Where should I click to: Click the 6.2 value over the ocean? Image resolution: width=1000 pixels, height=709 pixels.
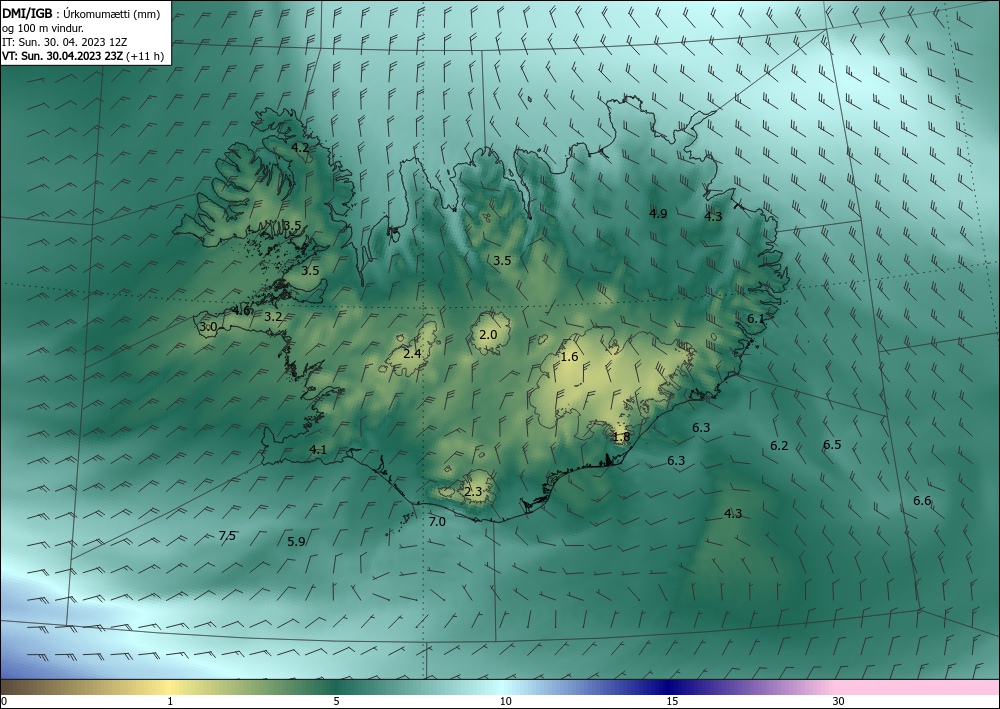[779, 446]
